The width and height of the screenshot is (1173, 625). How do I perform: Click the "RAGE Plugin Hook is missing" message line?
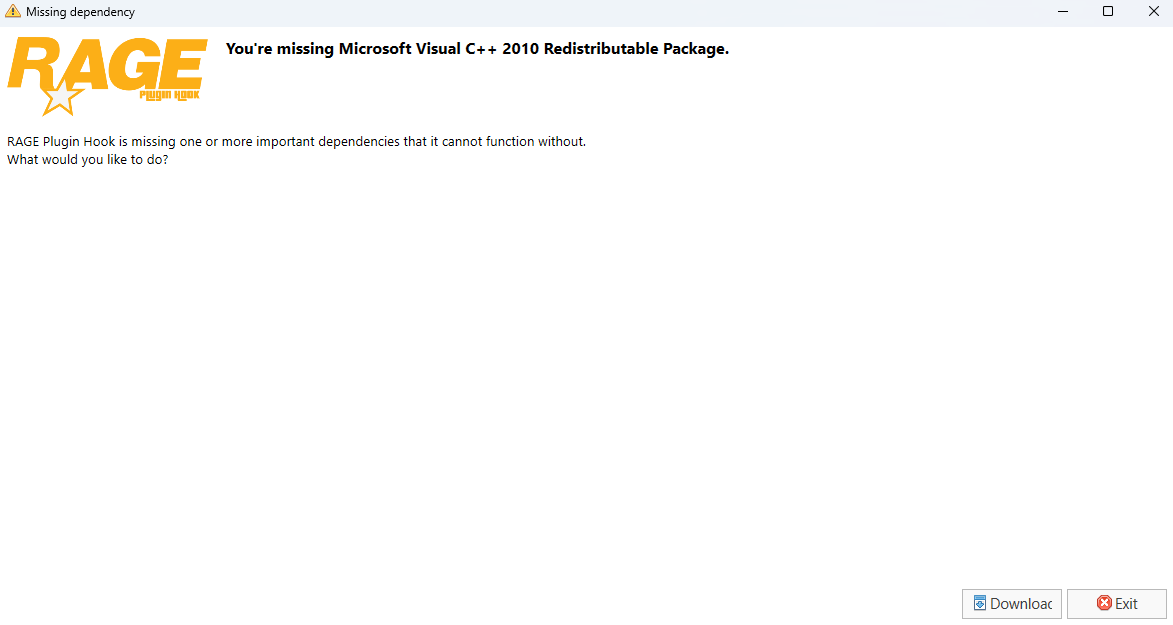pyautogui.click(x=296, y=141)
